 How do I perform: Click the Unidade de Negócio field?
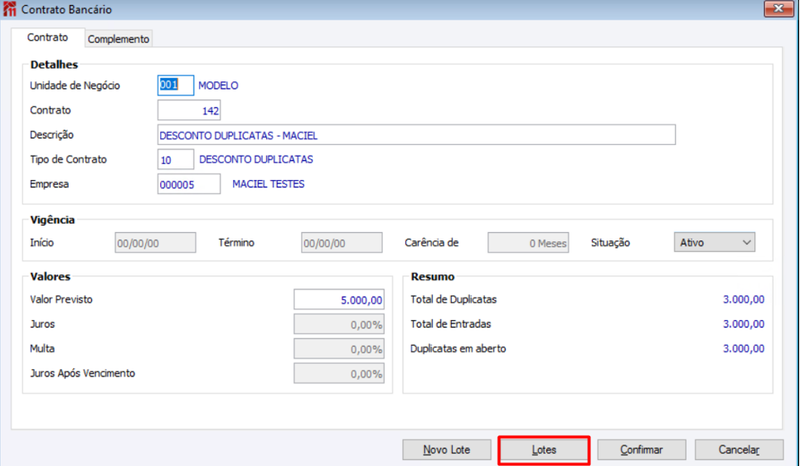tap(176, 85)
